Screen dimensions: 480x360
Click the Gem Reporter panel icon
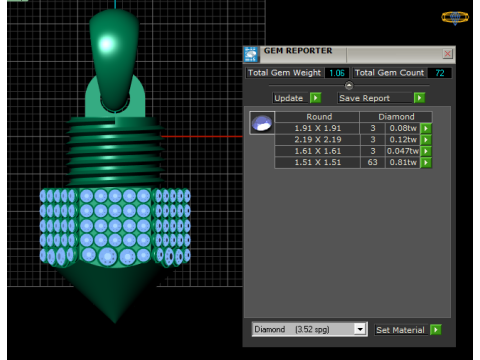(251, 54)
